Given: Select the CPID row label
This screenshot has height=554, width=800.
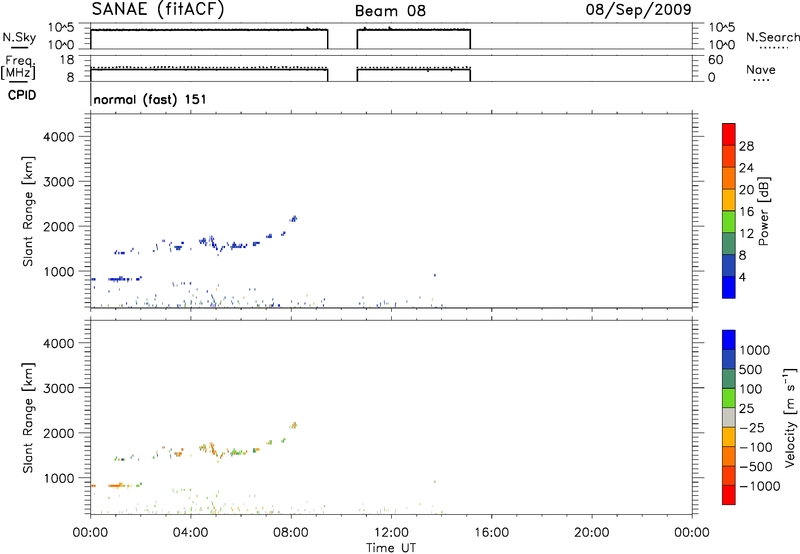Looking at the screenshot, I should click(22, 95).
